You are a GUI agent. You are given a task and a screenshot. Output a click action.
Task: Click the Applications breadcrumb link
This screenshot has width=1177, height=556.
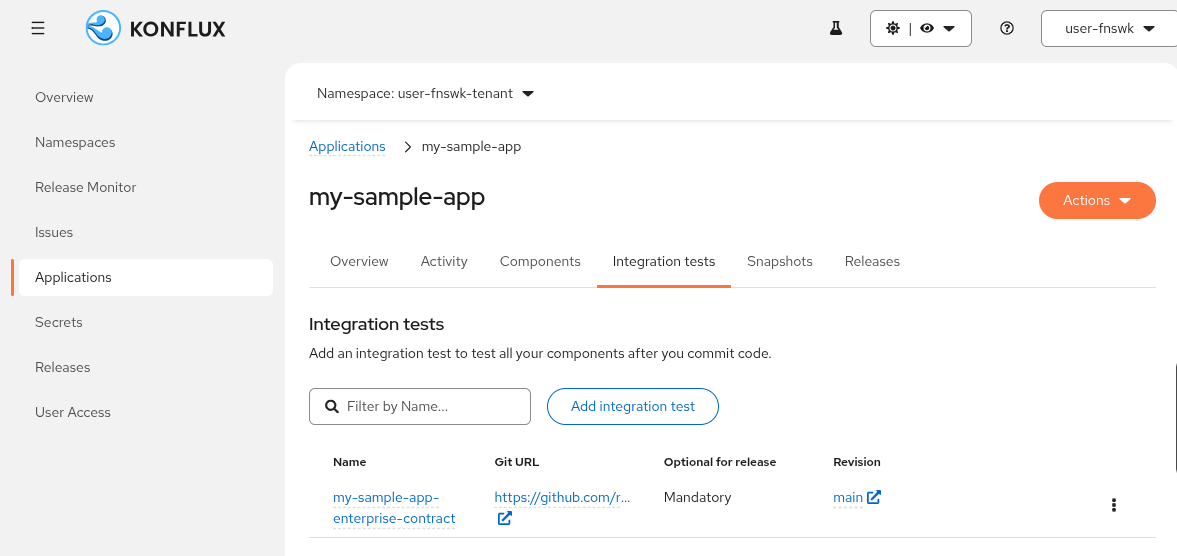pyautogui.click(x=347, y=146)
